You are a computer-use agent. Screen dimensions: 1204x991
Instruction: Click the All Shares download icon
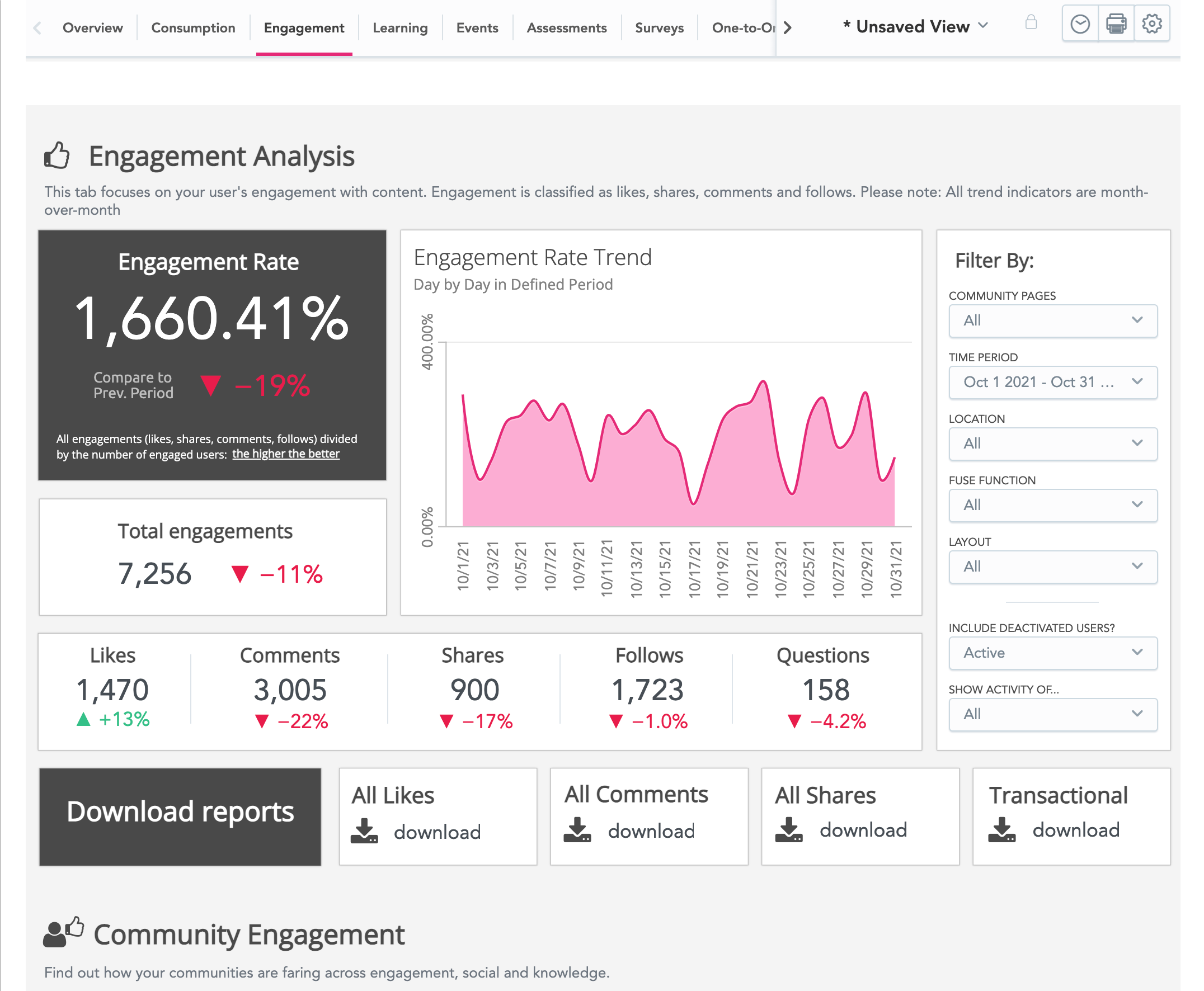point(788,829)
